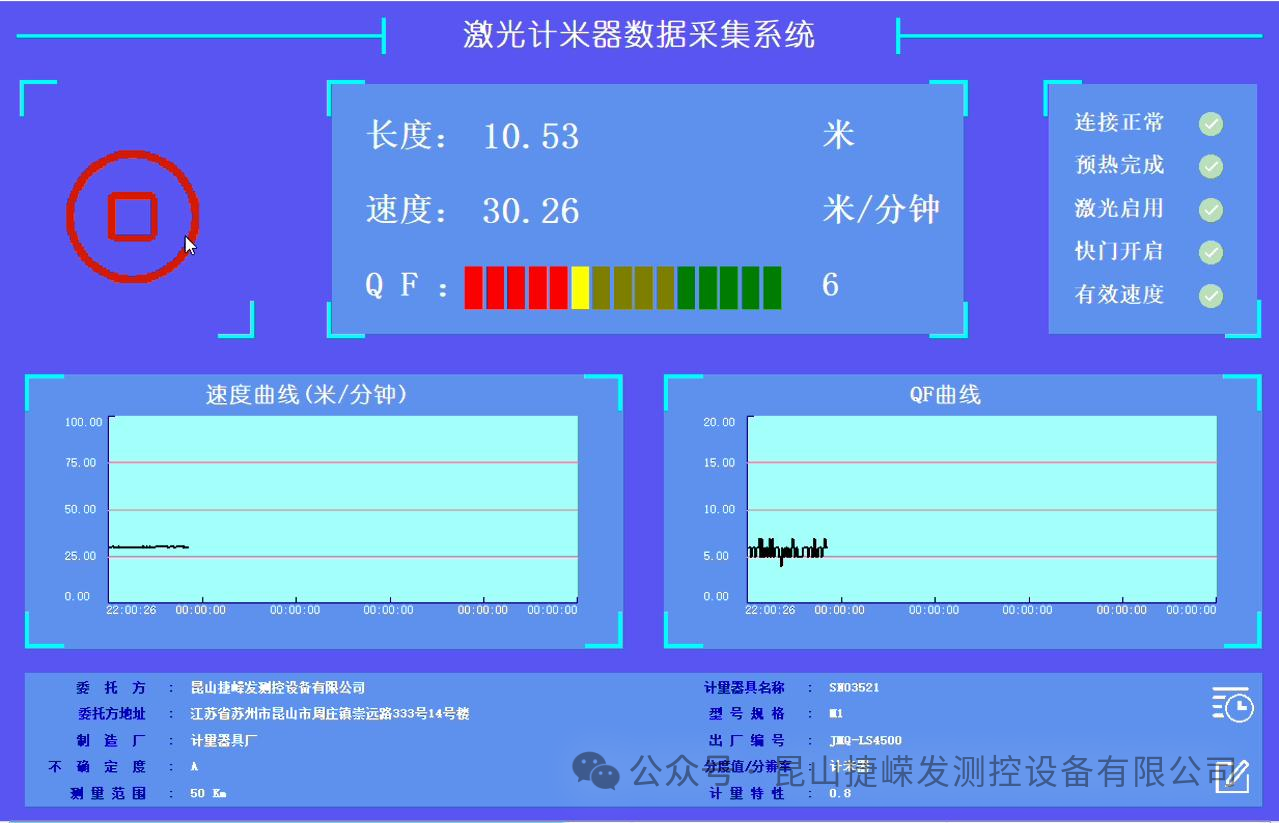Click the edit pencil icon
1279x823 pixels.
[x=1232, y=776]
